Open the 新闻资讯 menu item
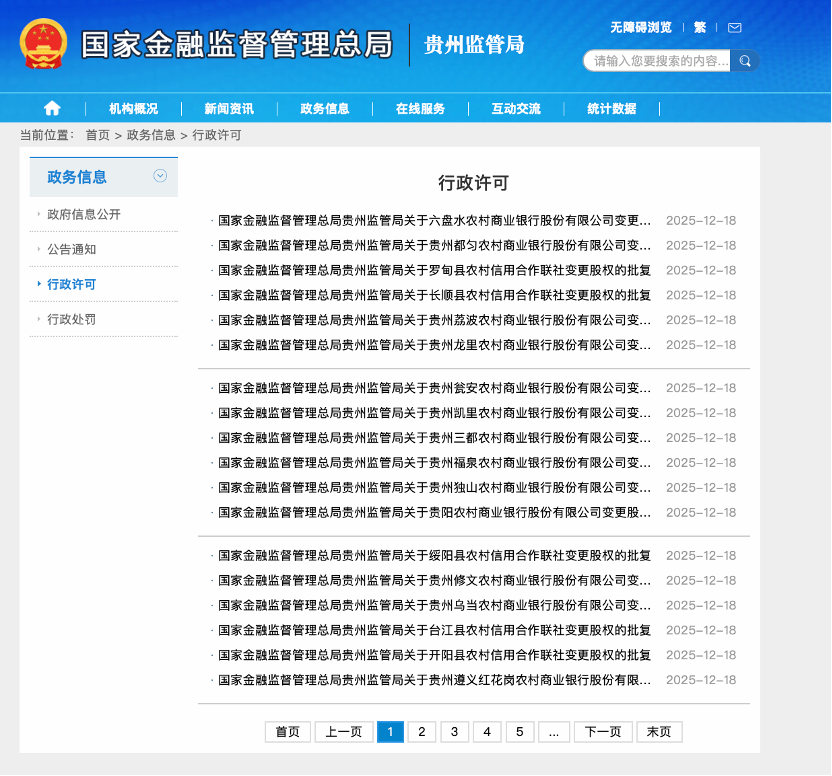The height and width of the screenshot is (776, 832). click(226, 107)
